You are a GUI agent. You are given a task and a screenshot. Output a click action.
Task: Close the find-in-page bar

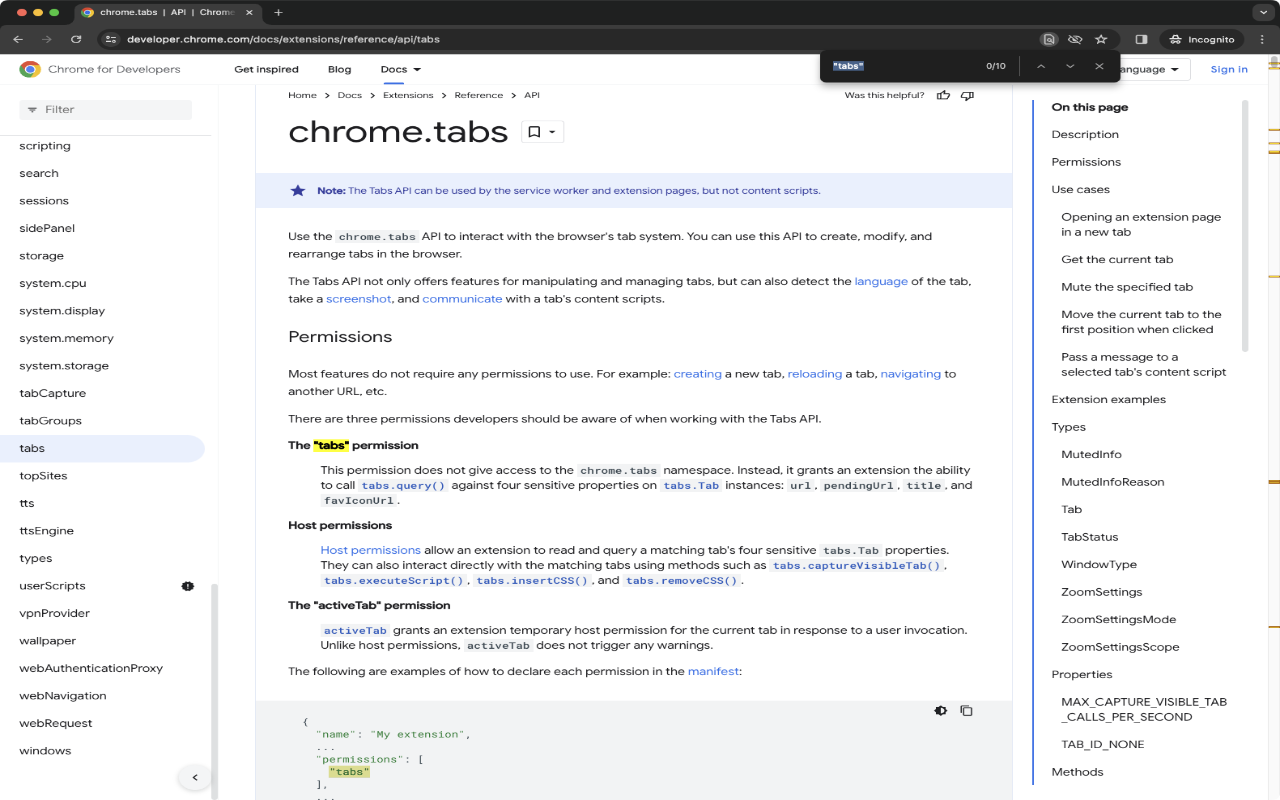[x=1099, y=66]
